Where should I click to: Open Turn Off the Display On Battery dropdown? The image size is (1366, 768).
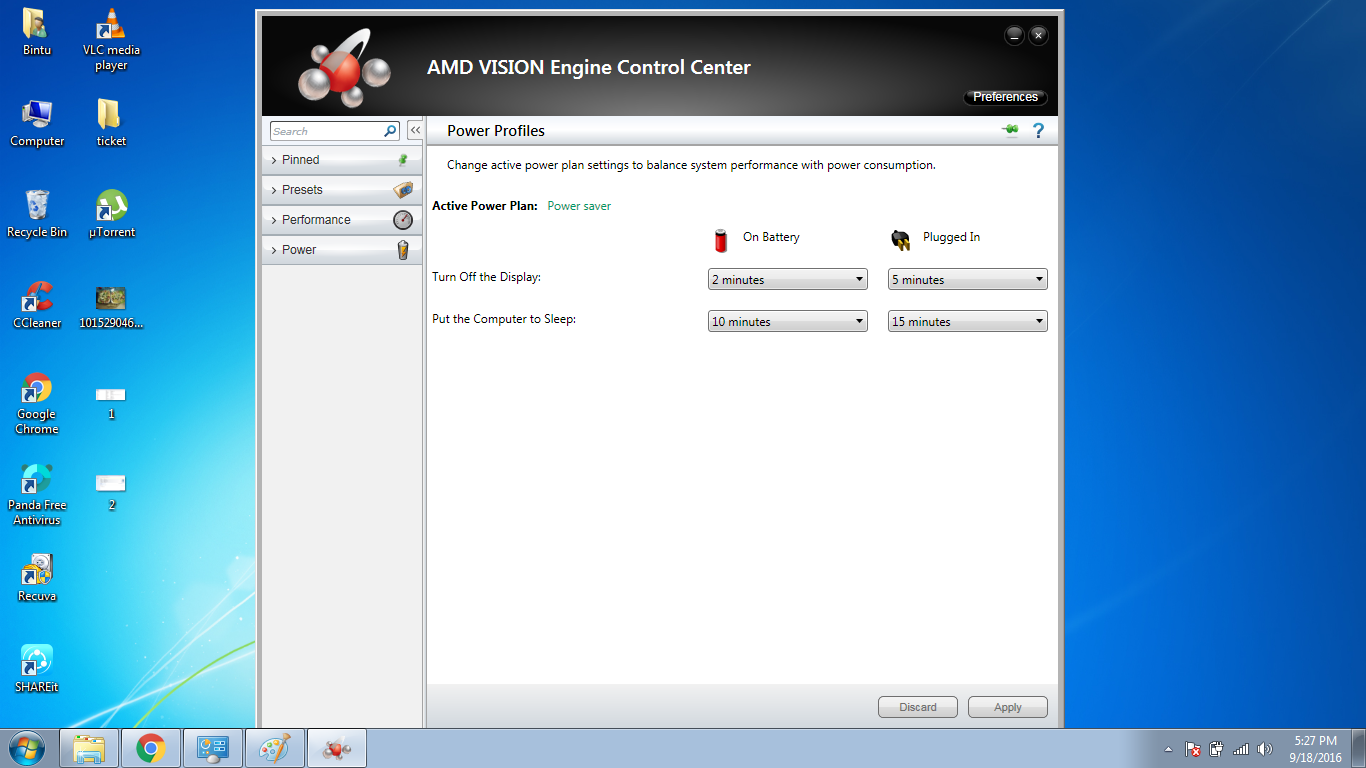pos(788,280)
